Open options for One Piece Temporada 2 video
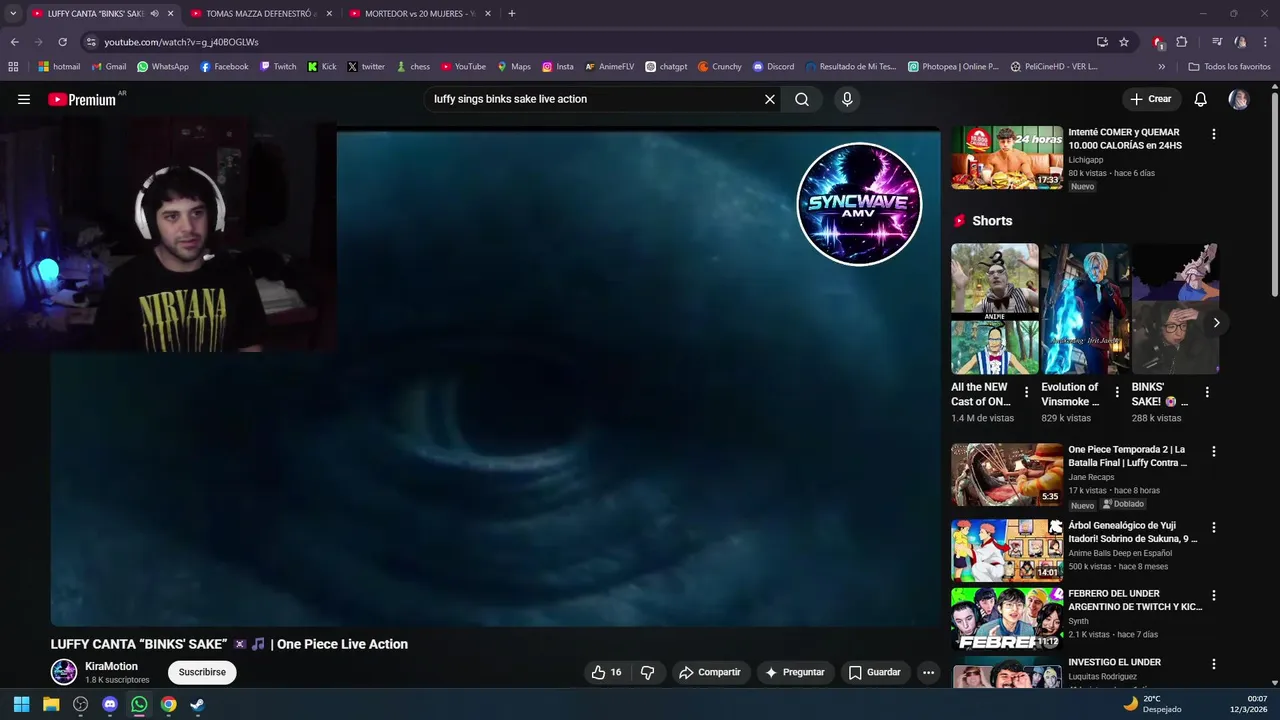The image size is (1280, 720). pos(1214,452)
